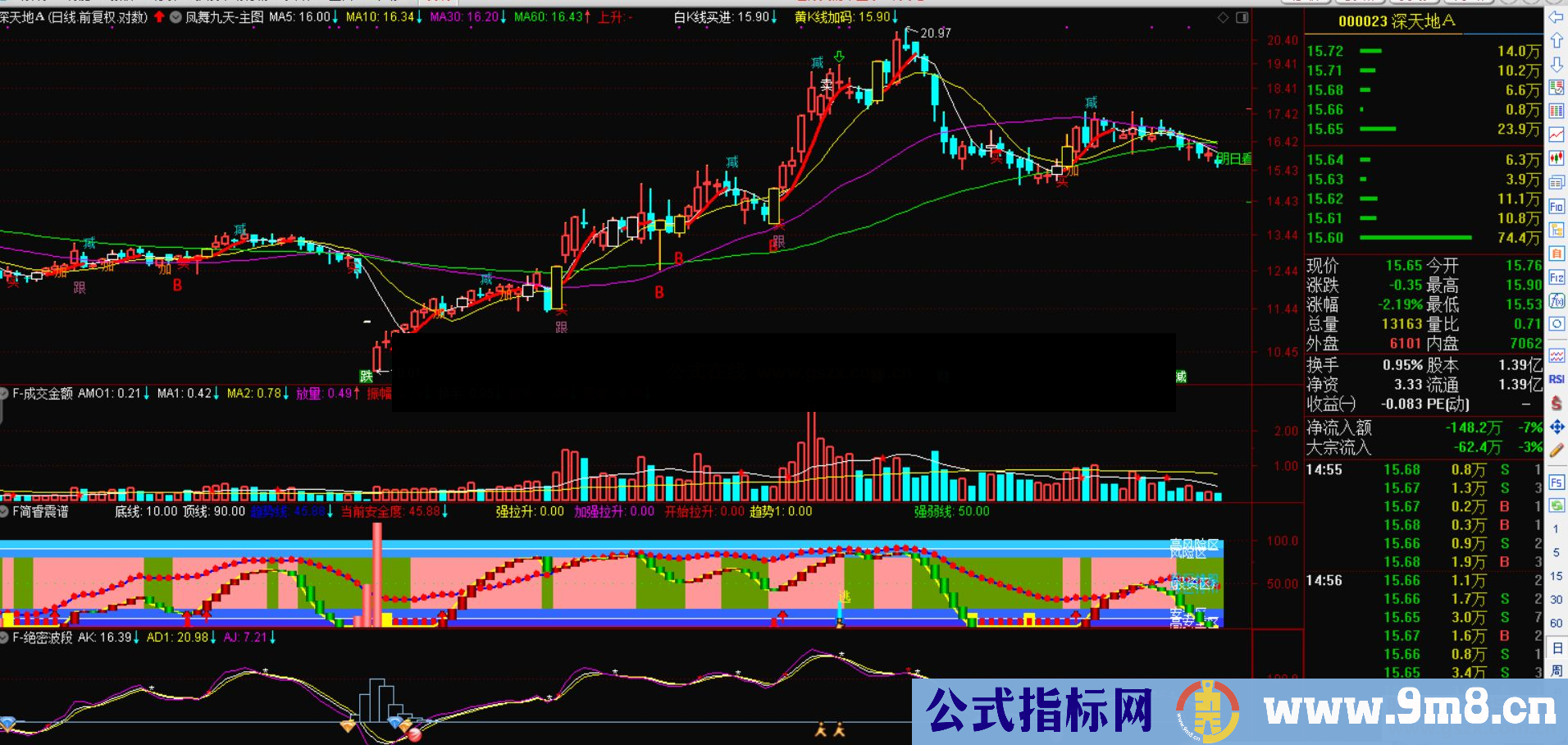Image resolution: width=1568 pixels, height=745 pixels.
Task: Click the 深天地A chart title label
Action: [22, 16]
